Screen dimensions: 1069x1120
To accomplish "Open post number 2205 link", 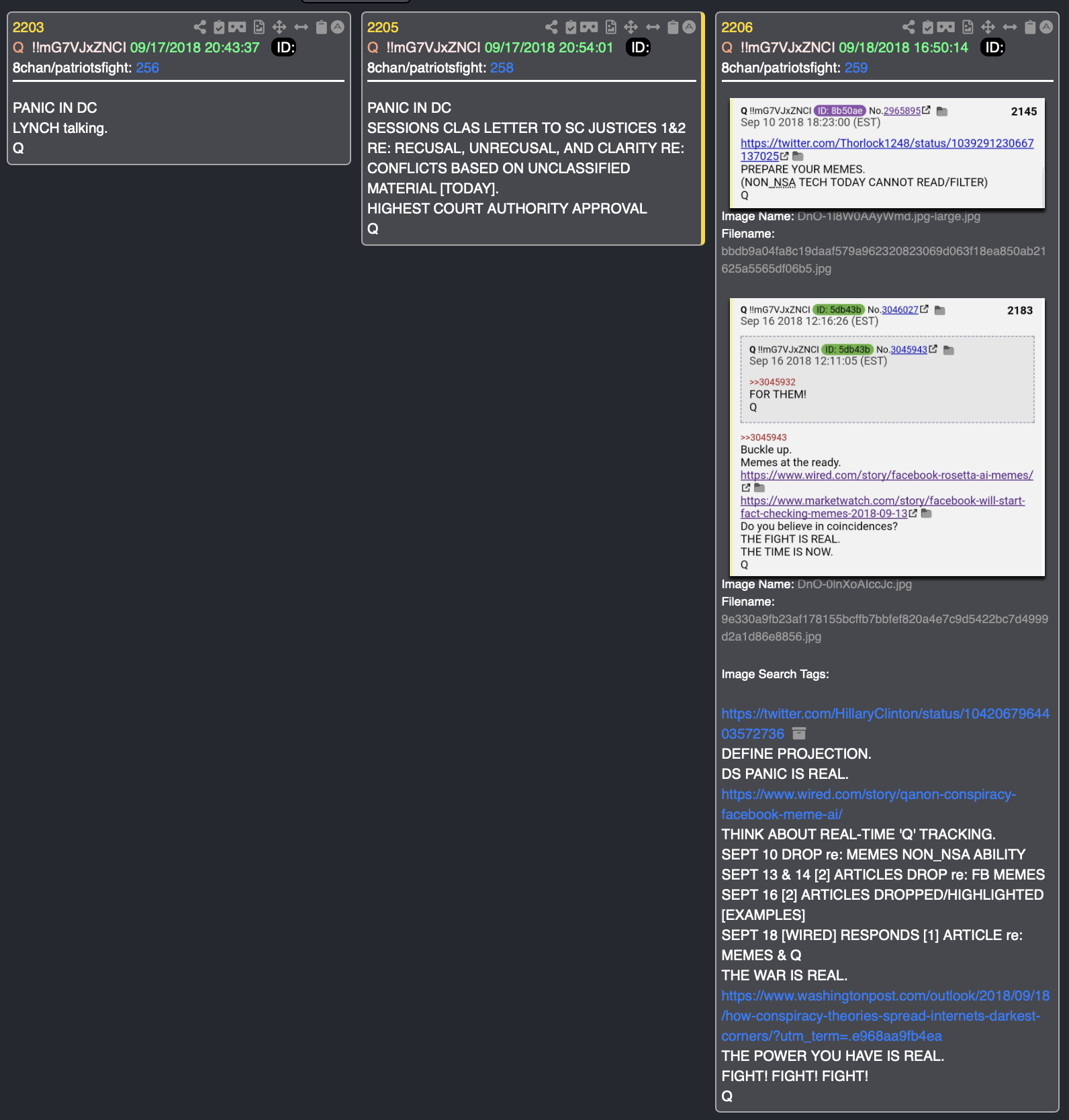I will pyautogui.click(x=383, y=28).
